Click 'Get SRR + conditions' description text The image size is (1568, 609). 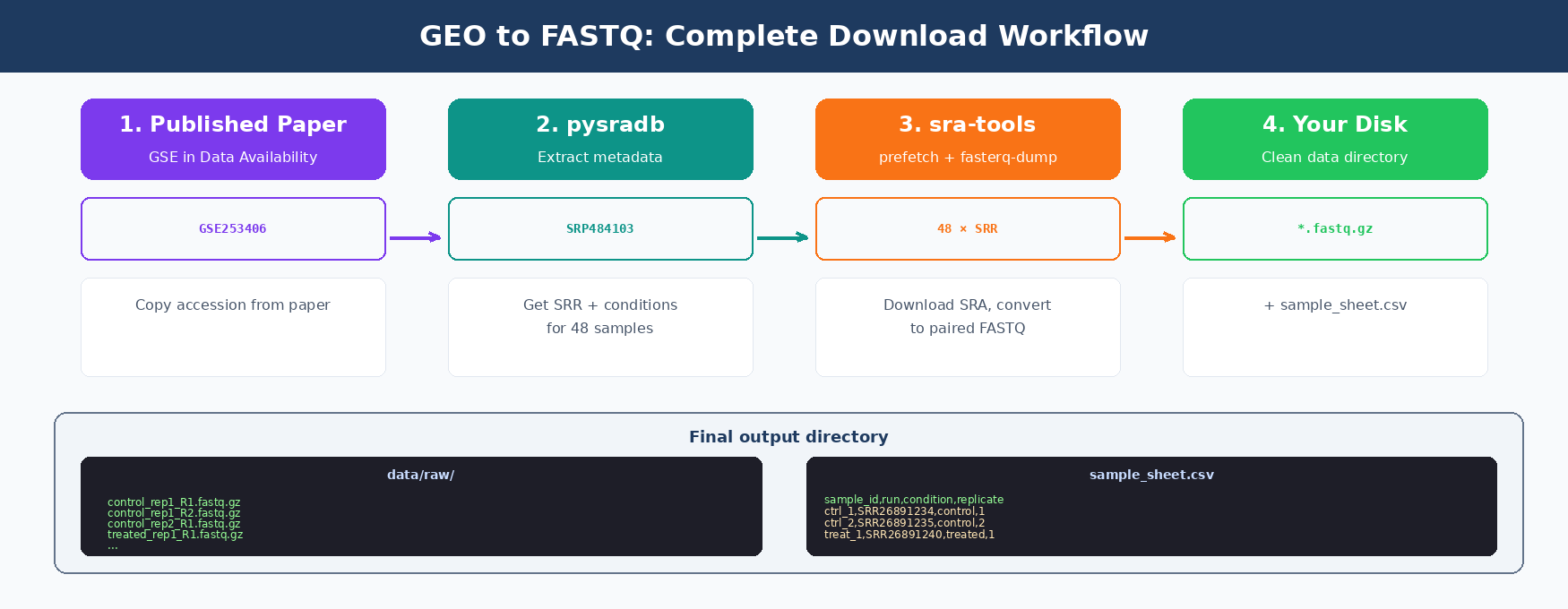pos(600,305)
